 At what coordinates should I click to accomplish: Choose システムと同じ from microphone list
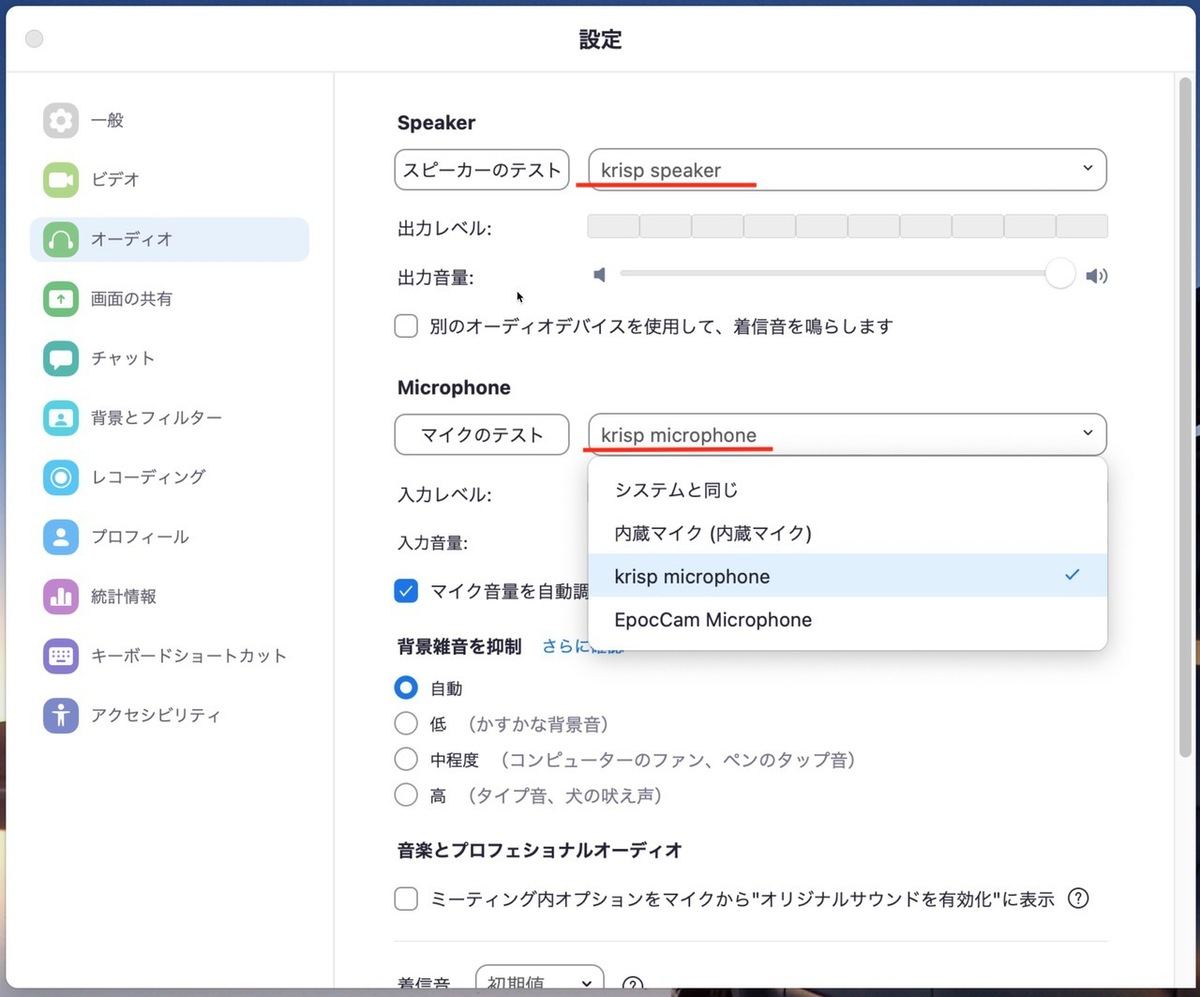[x=848, y=490]
